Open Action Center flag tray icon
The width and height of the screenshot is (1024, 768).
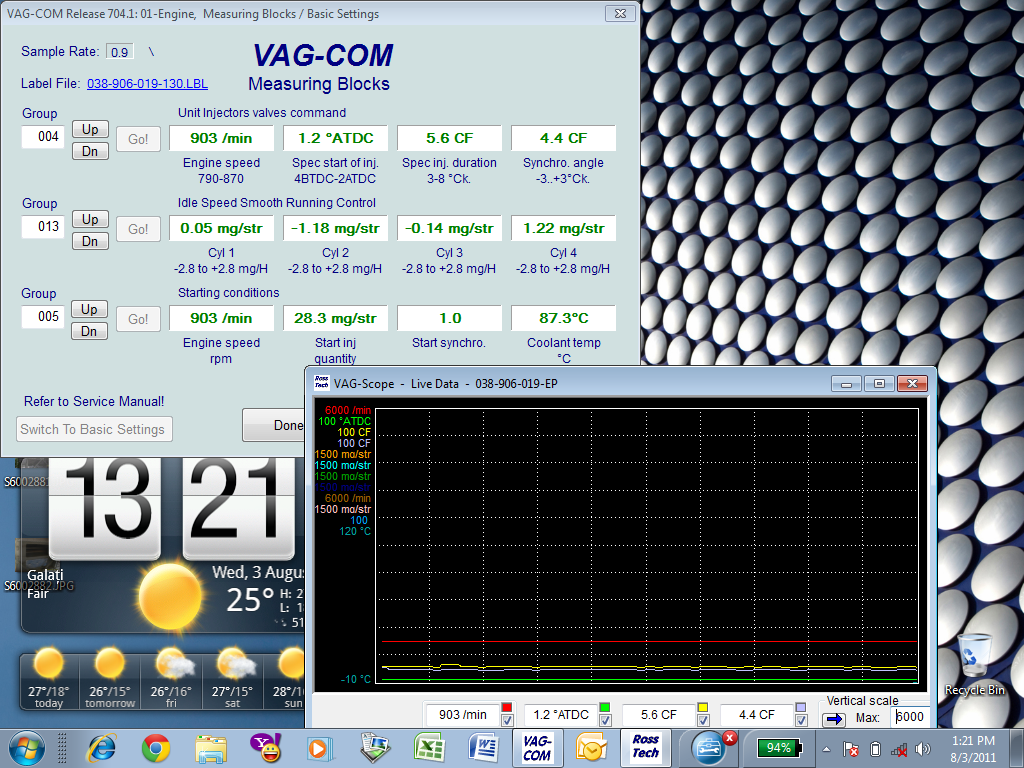click(850, 750)
